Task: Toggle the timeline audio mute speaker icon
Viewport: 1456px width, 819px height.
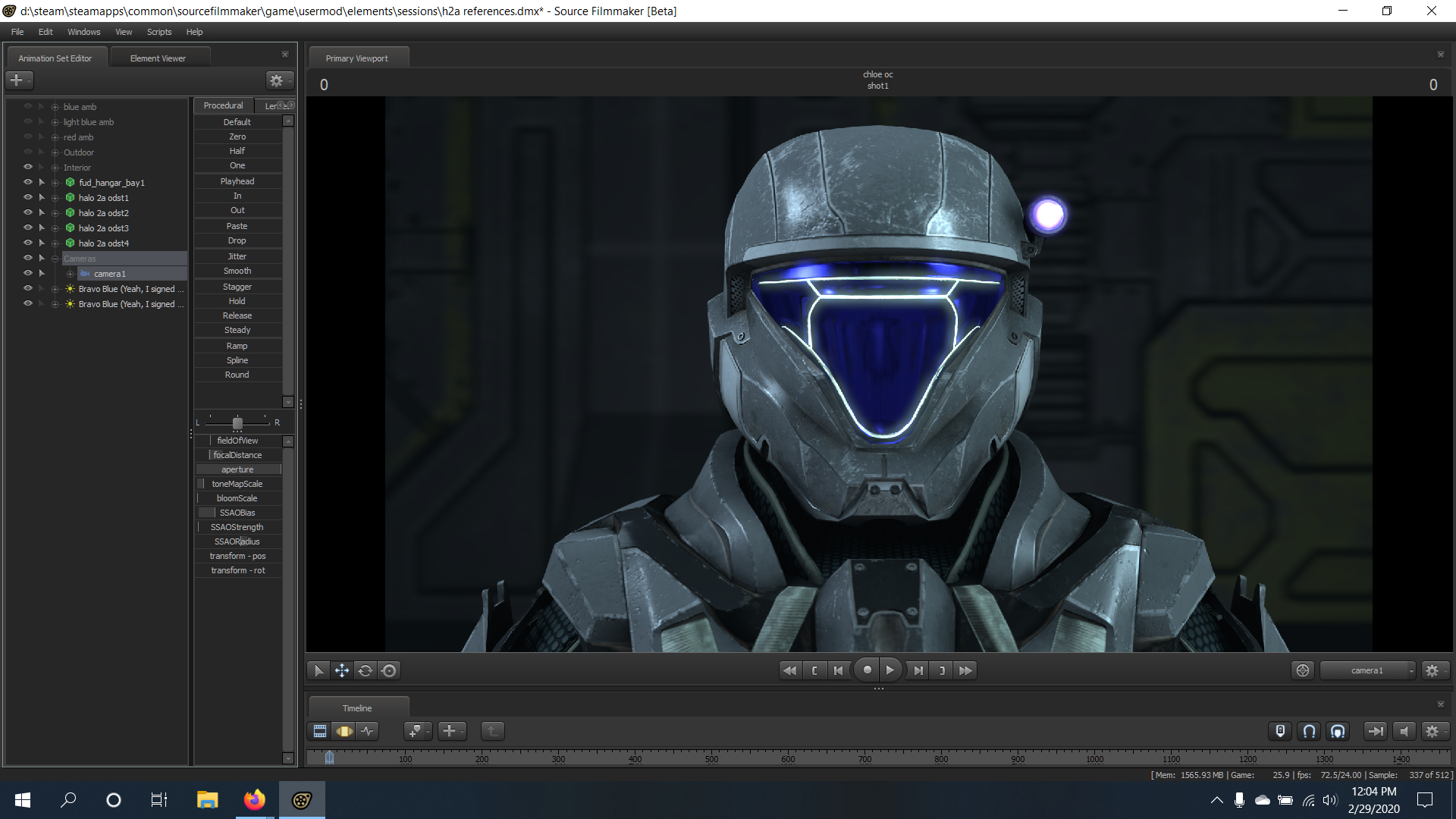Action: 1404,731
